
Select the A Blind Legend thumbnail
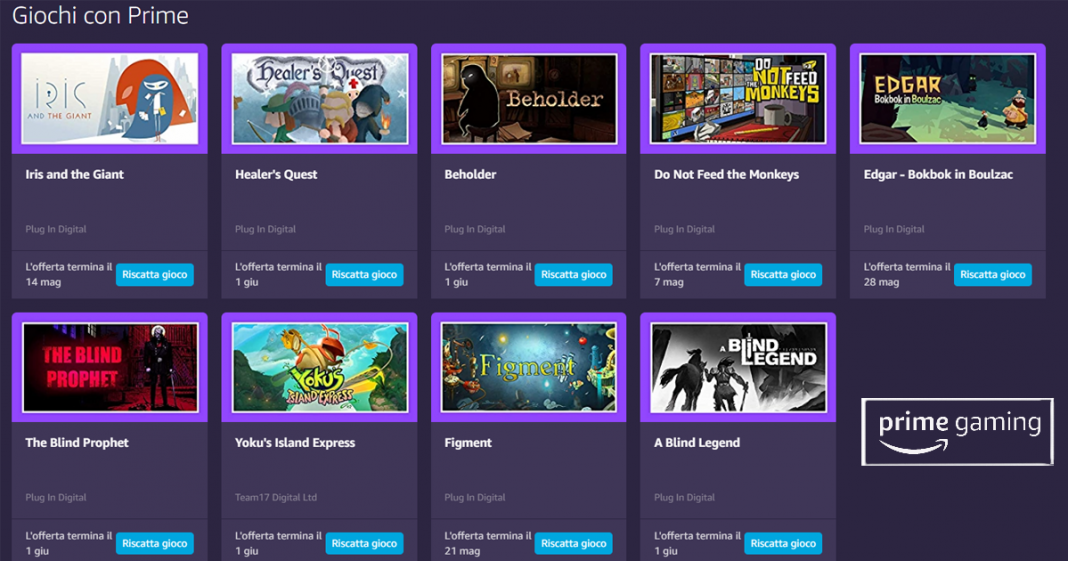738,368
